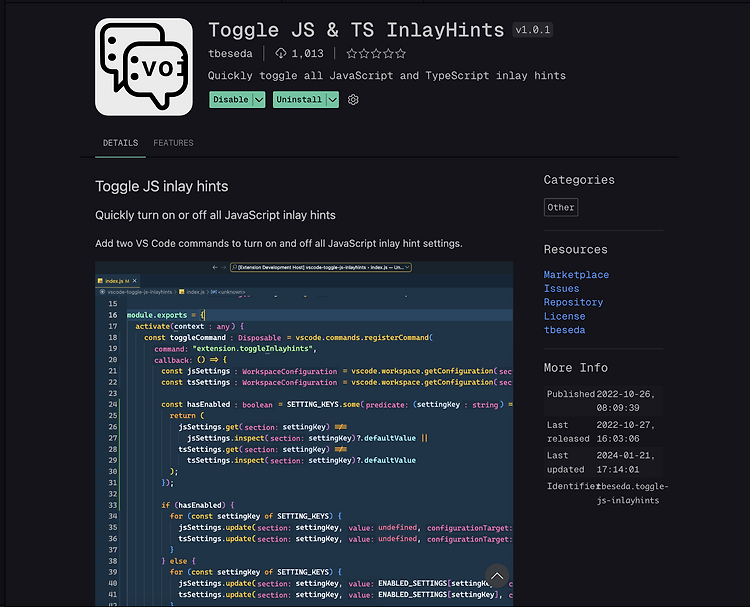
Task: Click the Categories section heading
Action: point(579,180)
